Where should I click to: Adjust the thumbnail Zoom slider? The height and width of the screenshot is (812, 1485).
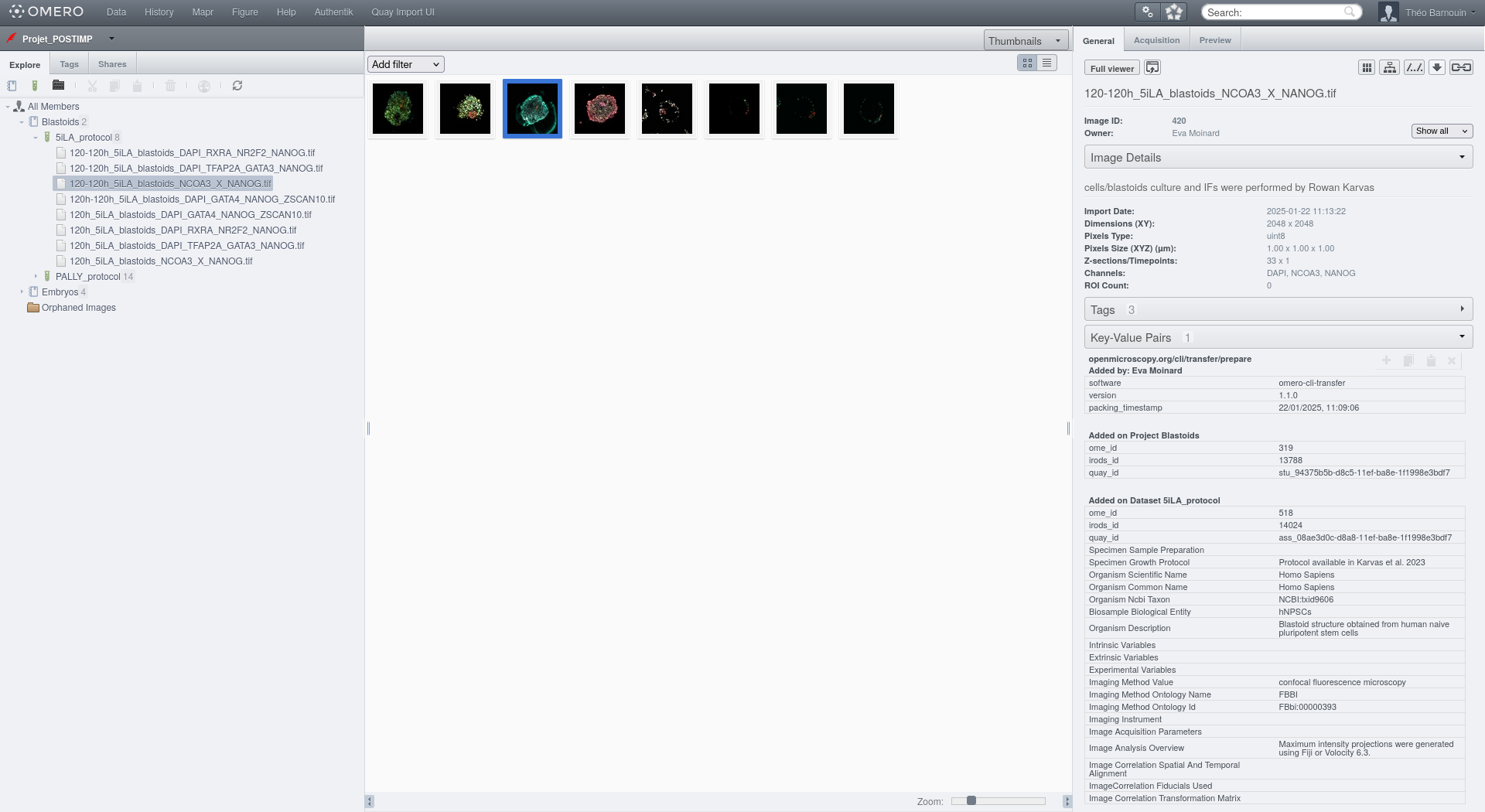coord(971,801)
